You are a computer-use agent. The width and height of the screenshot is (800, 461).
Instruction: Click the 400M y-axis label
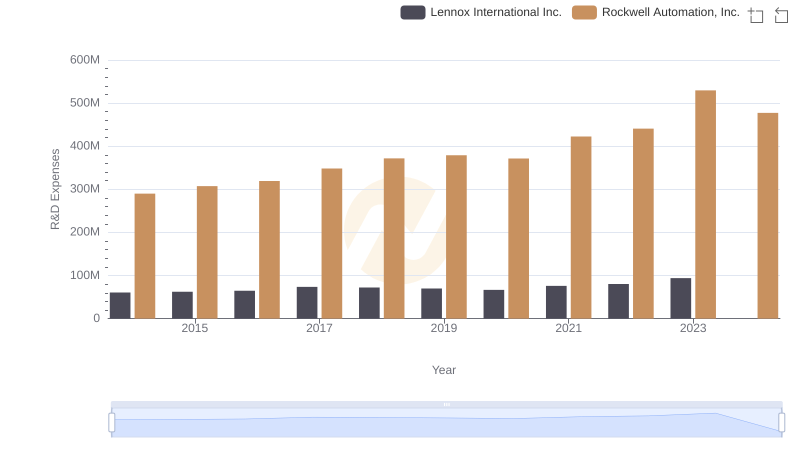point(85,146)
